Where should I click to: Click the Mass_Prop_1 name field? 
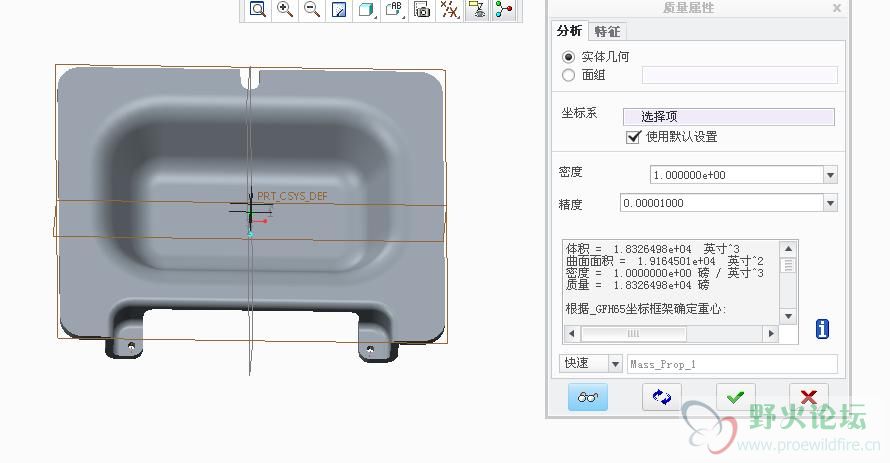[x=732, y=364]
